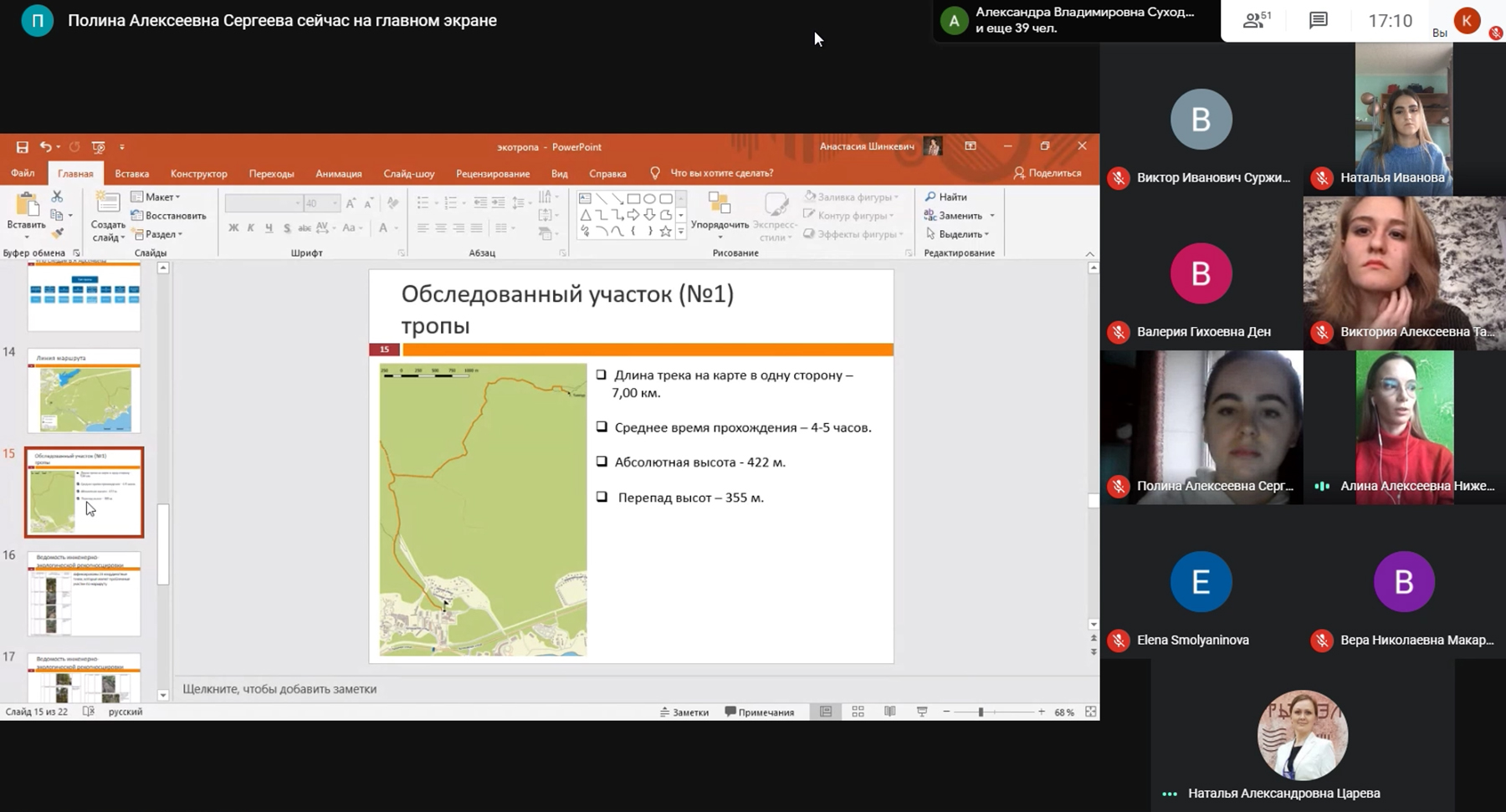Collapse the ribbon with chevron
1506x812 pixels.
[1089, 253]
